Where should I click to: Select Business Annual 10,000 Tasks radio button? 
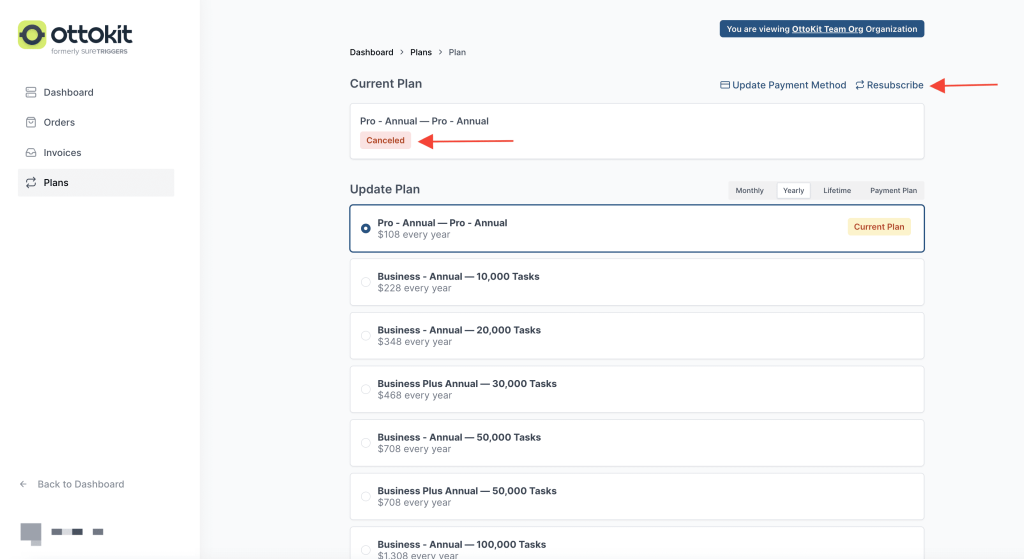(x=366, y=282)
